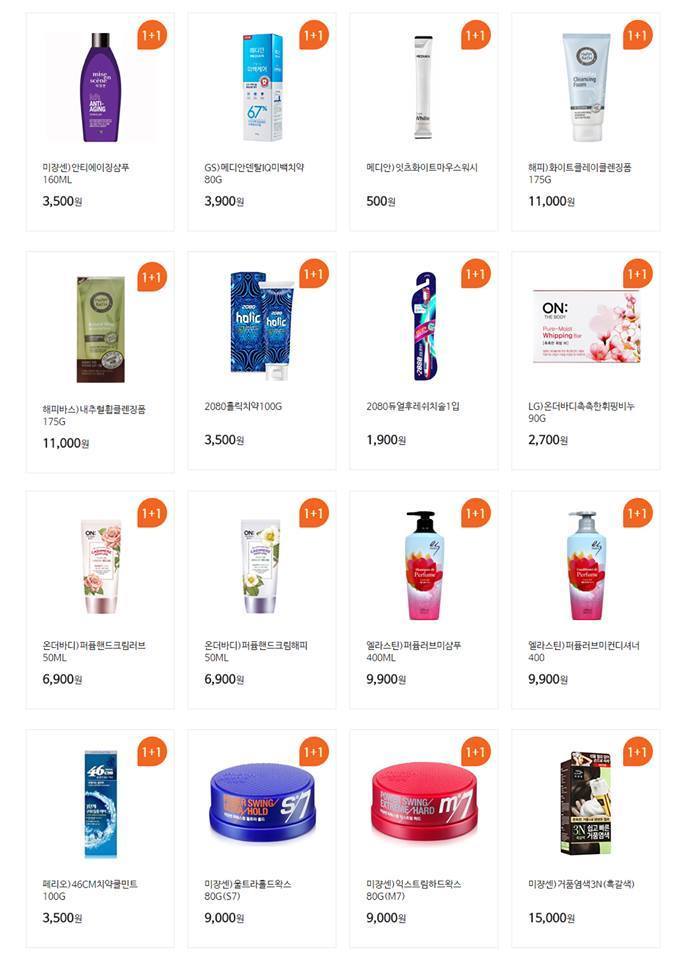Click the 1+1 badge on ON whipping soap
Screen dimensions: 686x960
638,274
